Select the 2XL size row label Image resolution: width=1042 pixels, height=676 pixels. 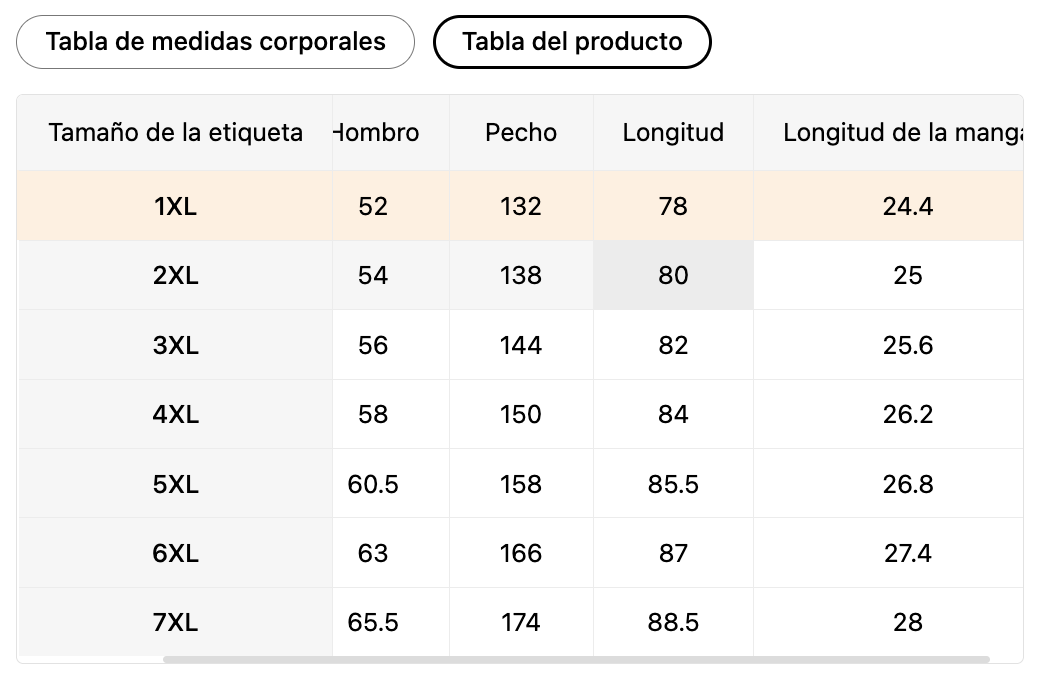pos(175,275)
